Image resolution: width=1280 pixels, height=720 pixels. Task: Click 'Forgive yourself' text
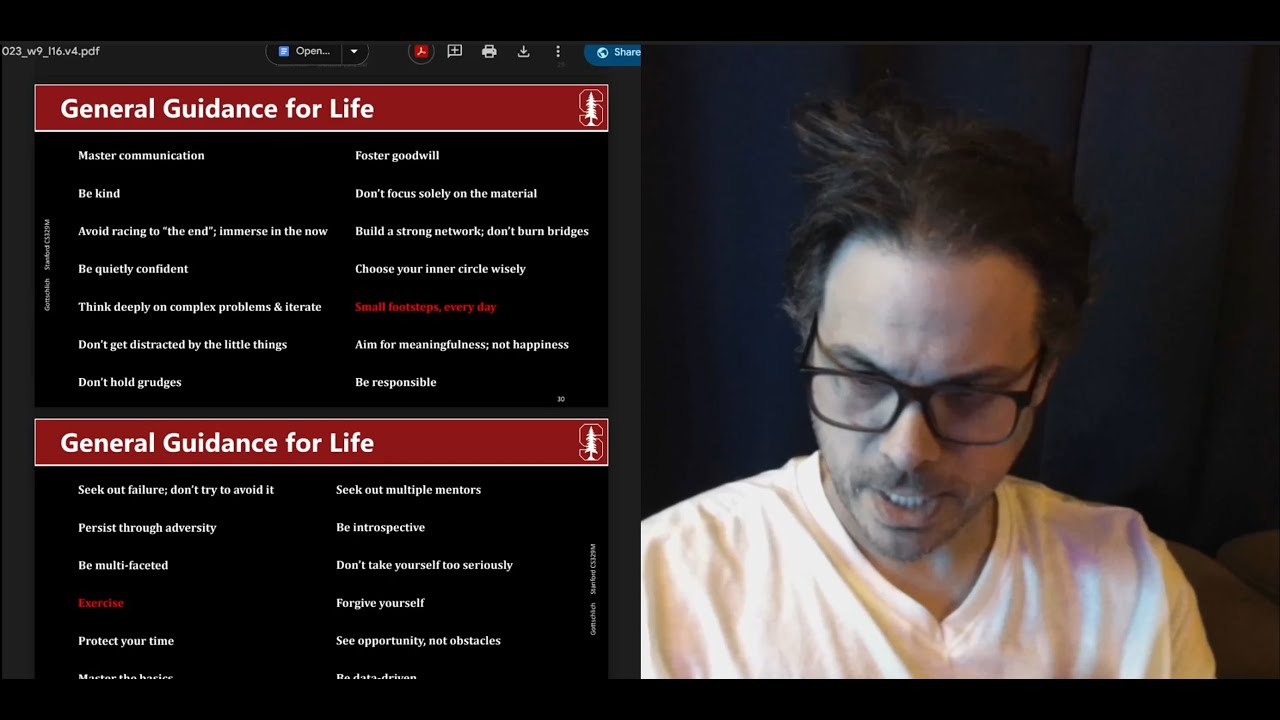pyautogui.click(x=380, y=603)
